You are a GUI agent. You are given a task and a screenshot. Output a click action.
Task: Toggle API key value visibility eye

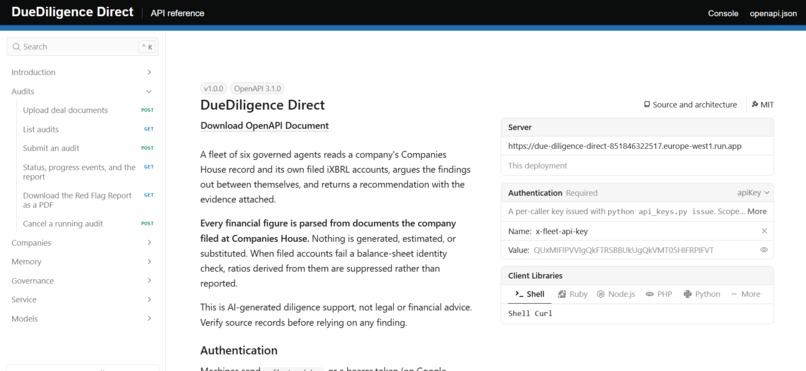click(764, 250)
